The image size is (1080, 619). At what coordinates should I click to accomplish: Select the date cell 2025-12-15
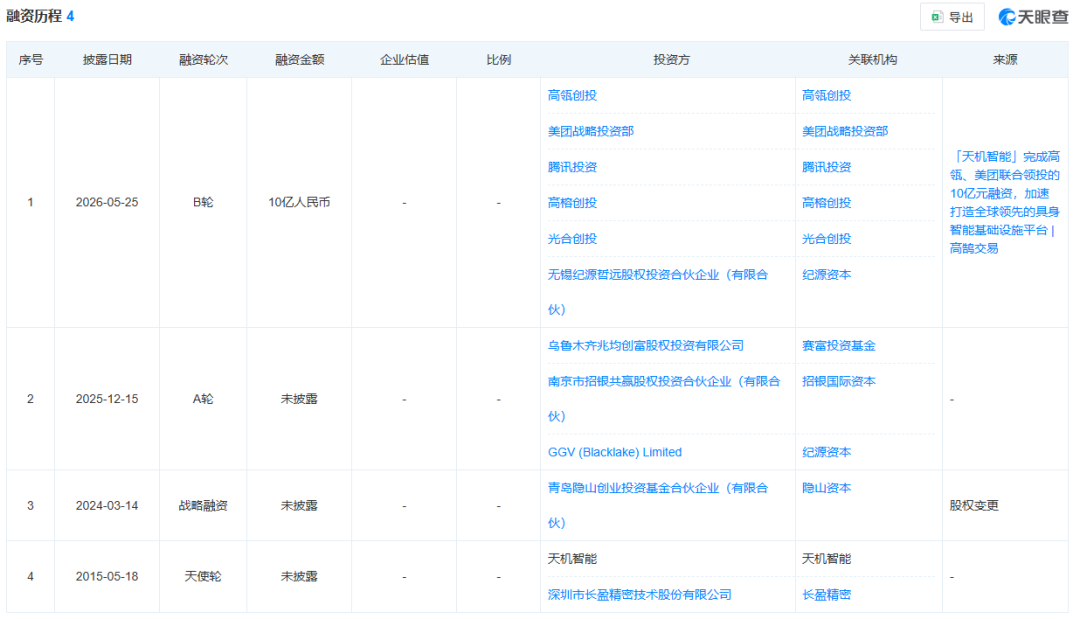click(x=107, y=399)
